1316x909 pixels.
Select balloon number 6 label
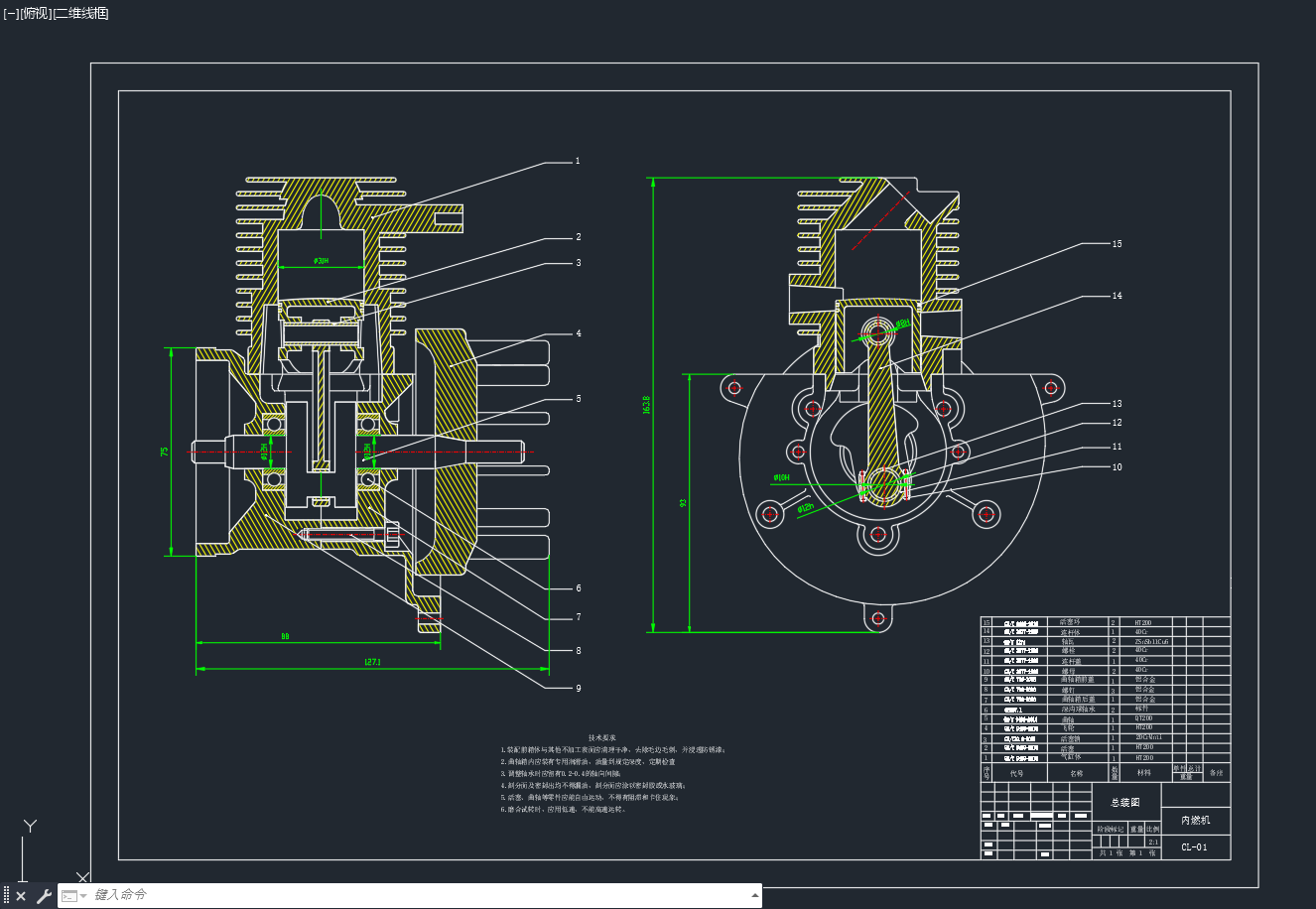click(x=579, y=588)
